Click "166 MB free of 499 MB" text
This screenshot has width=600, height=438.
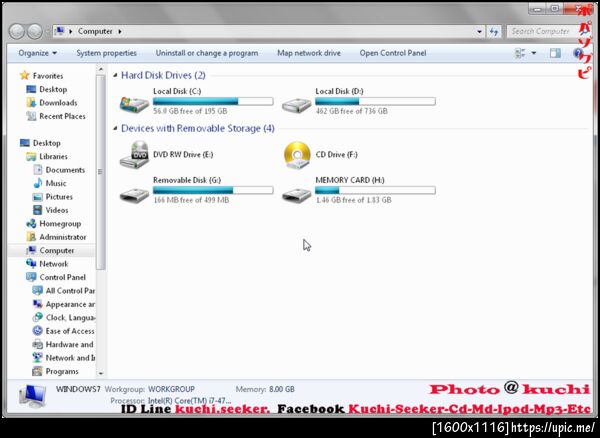click(x=191, y=200)
